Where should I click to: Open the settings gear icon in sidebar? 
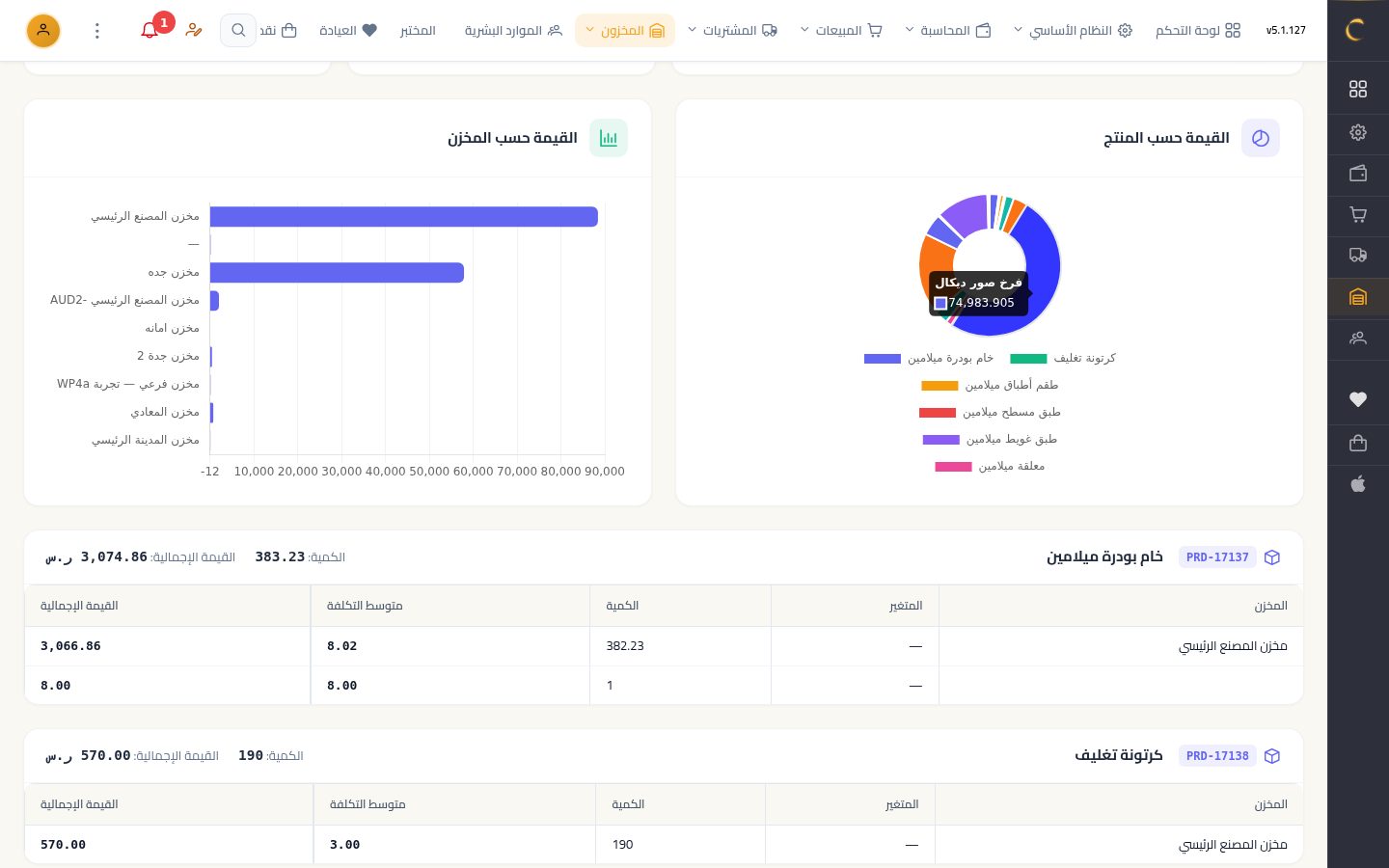[x=1358, y=132]
